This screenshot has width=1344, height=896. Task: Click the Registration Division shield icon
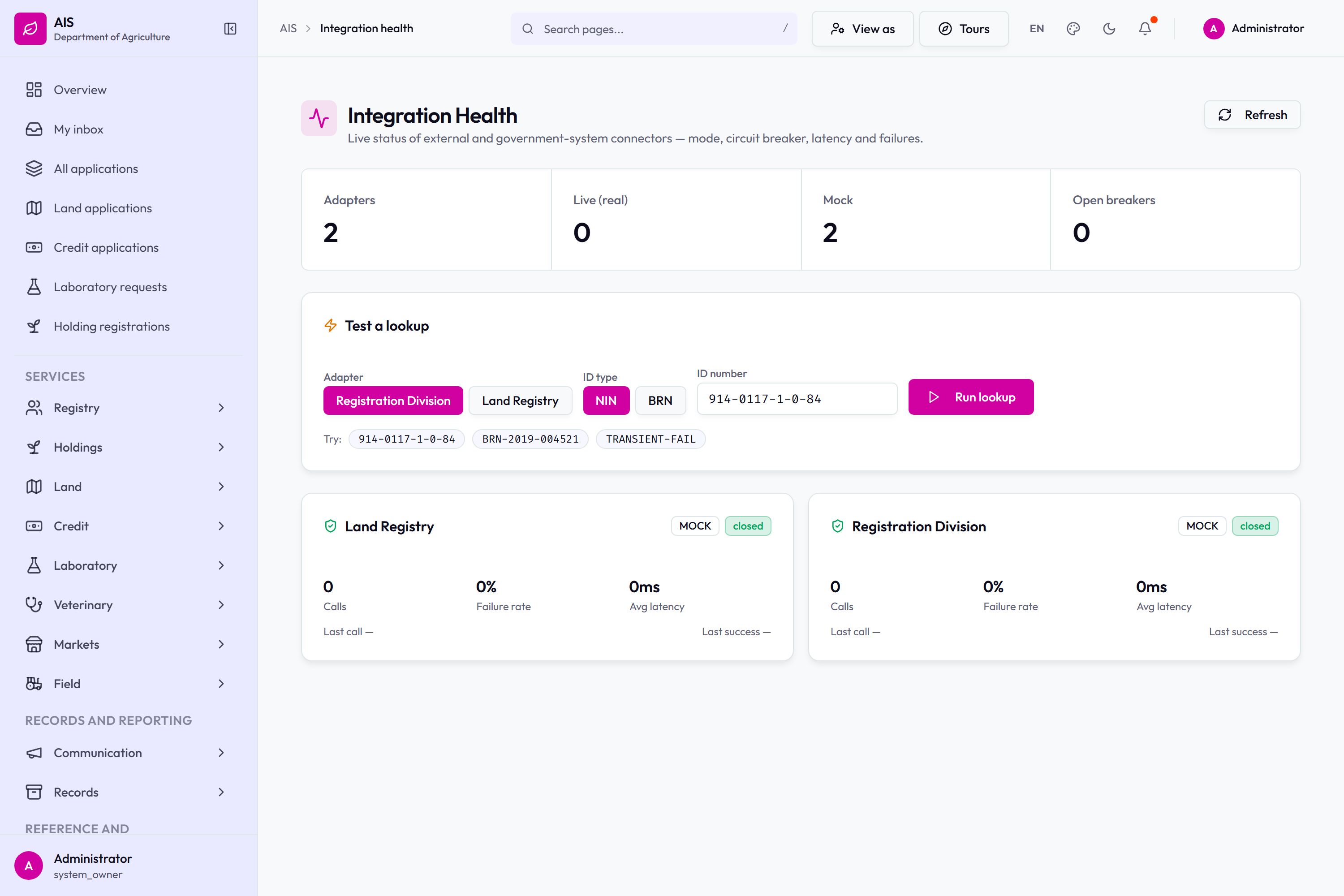click(838, 526)
